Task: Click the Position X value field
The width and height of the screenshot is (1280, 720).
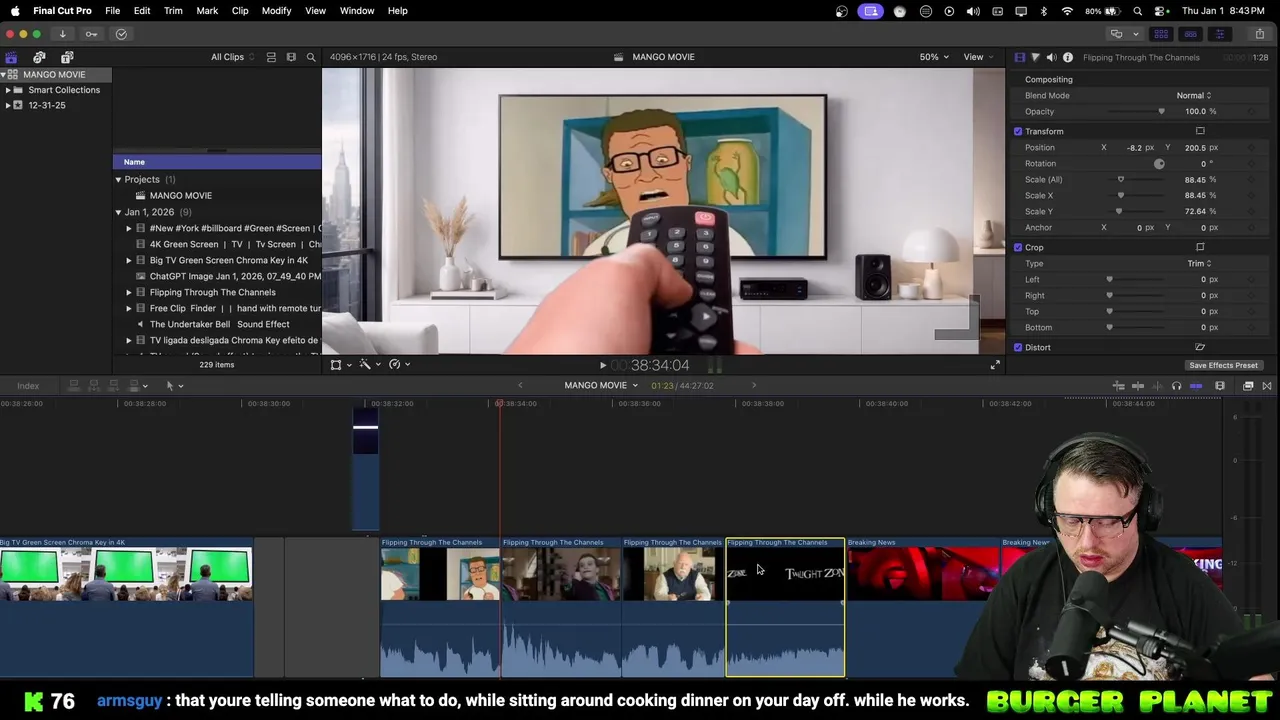Action: pyautogui.click(x=1135, y=148)
